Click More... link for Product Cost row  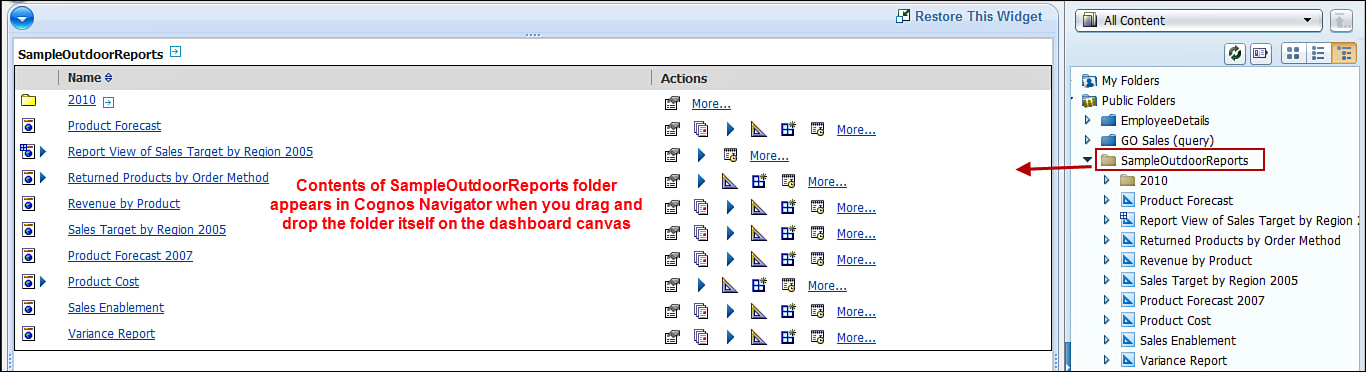(x=827, y=286)
